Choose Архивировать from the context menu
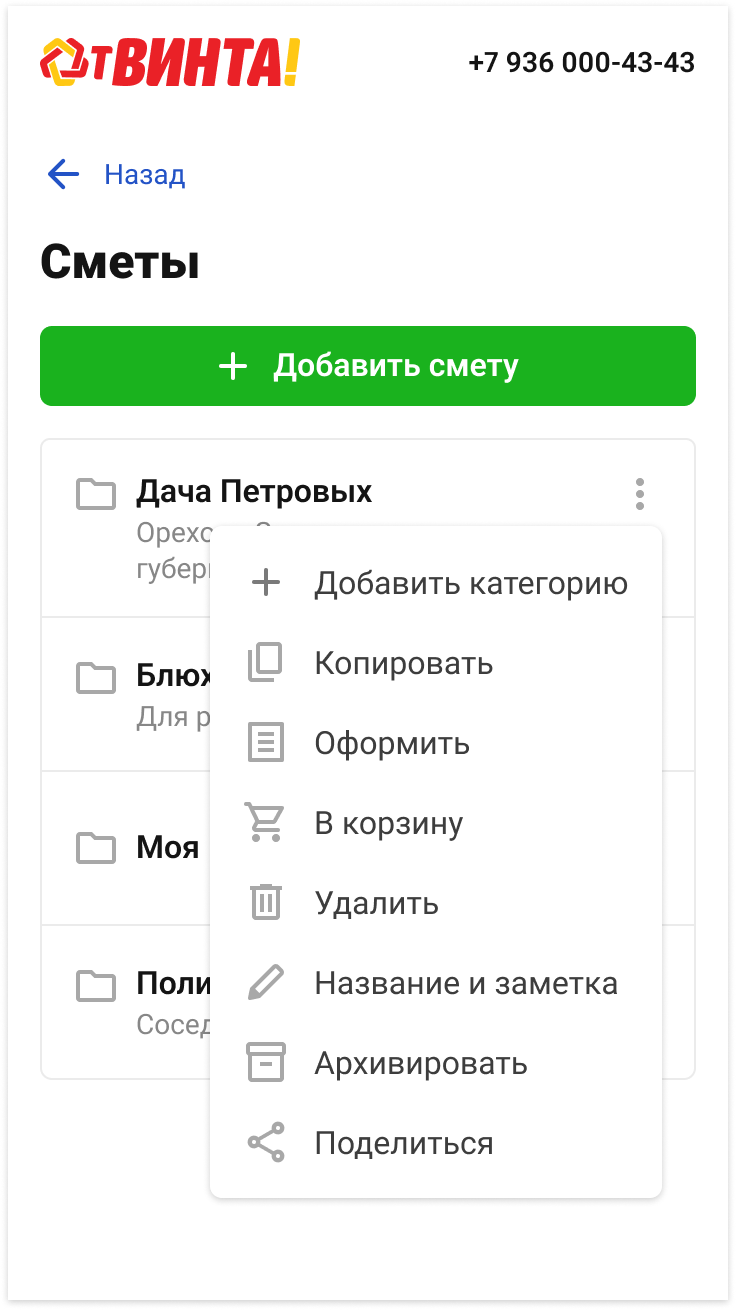736x1310 pixels. 421,1063
